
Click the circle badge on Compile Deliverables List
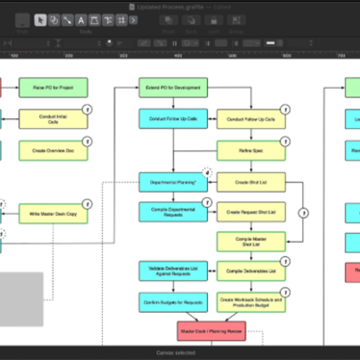(x=285, y=261)
